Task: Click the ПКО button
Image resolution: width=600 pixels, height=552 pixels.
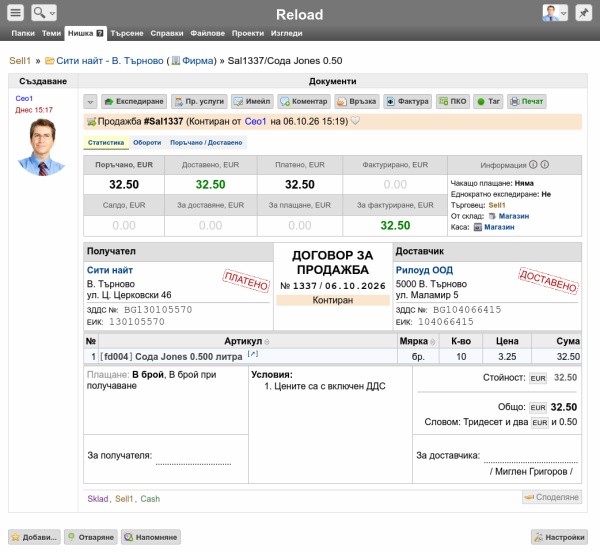Action: tap(453, 102)
